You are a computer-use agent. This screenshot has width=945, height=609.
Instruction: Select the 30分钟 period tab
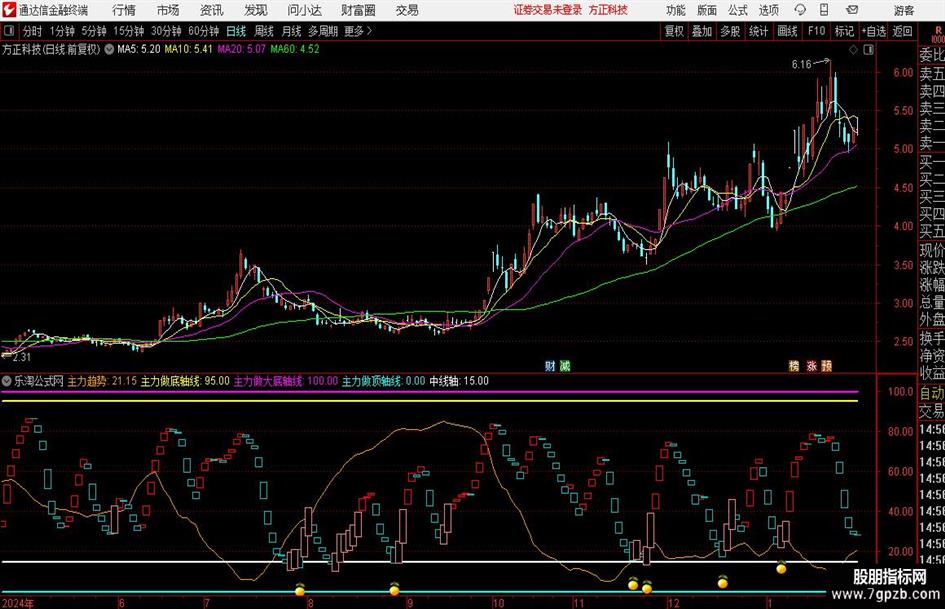tap(166, 31)
